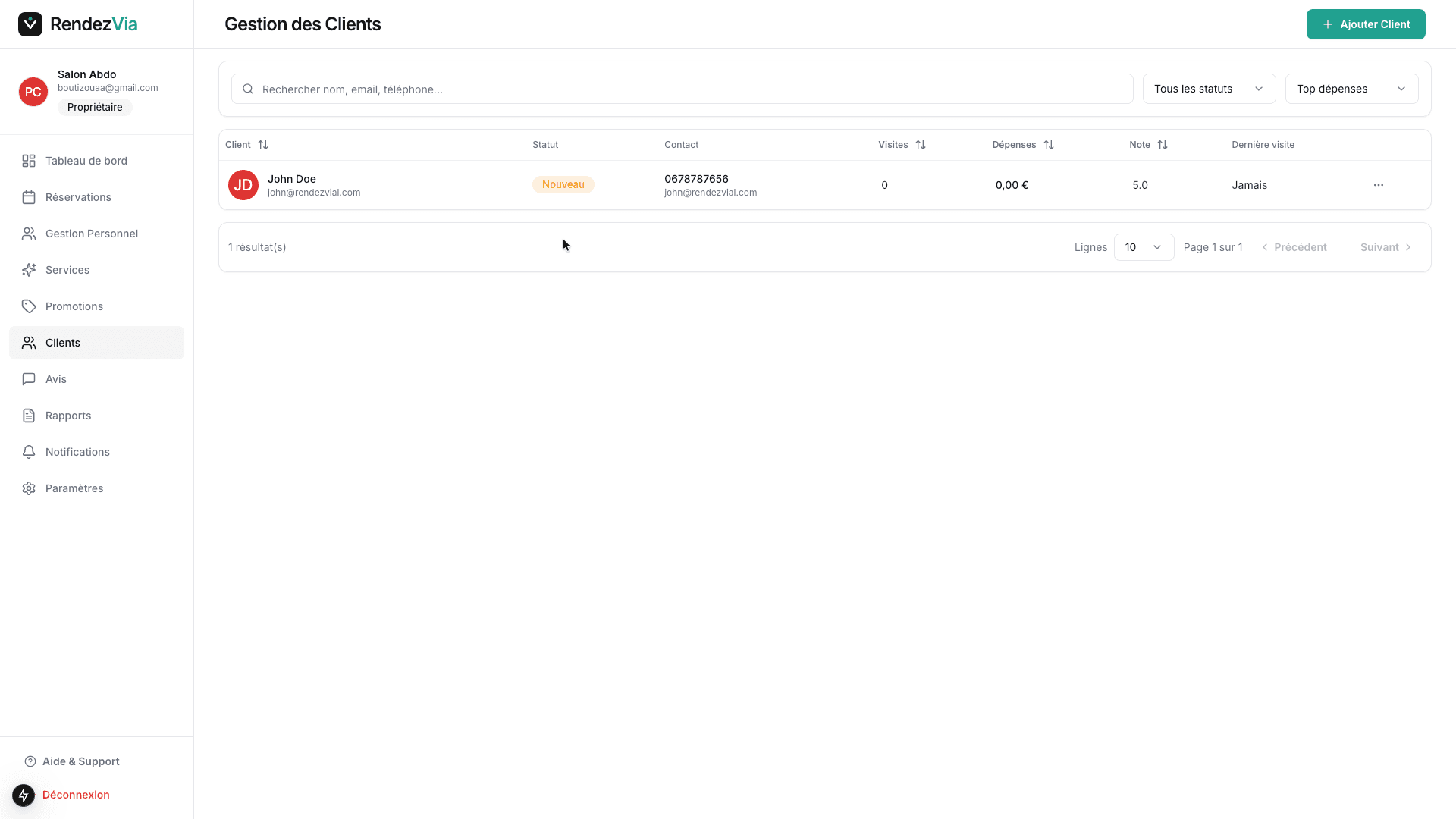Click John Doe JD avatar

click(x=243, y=185)
